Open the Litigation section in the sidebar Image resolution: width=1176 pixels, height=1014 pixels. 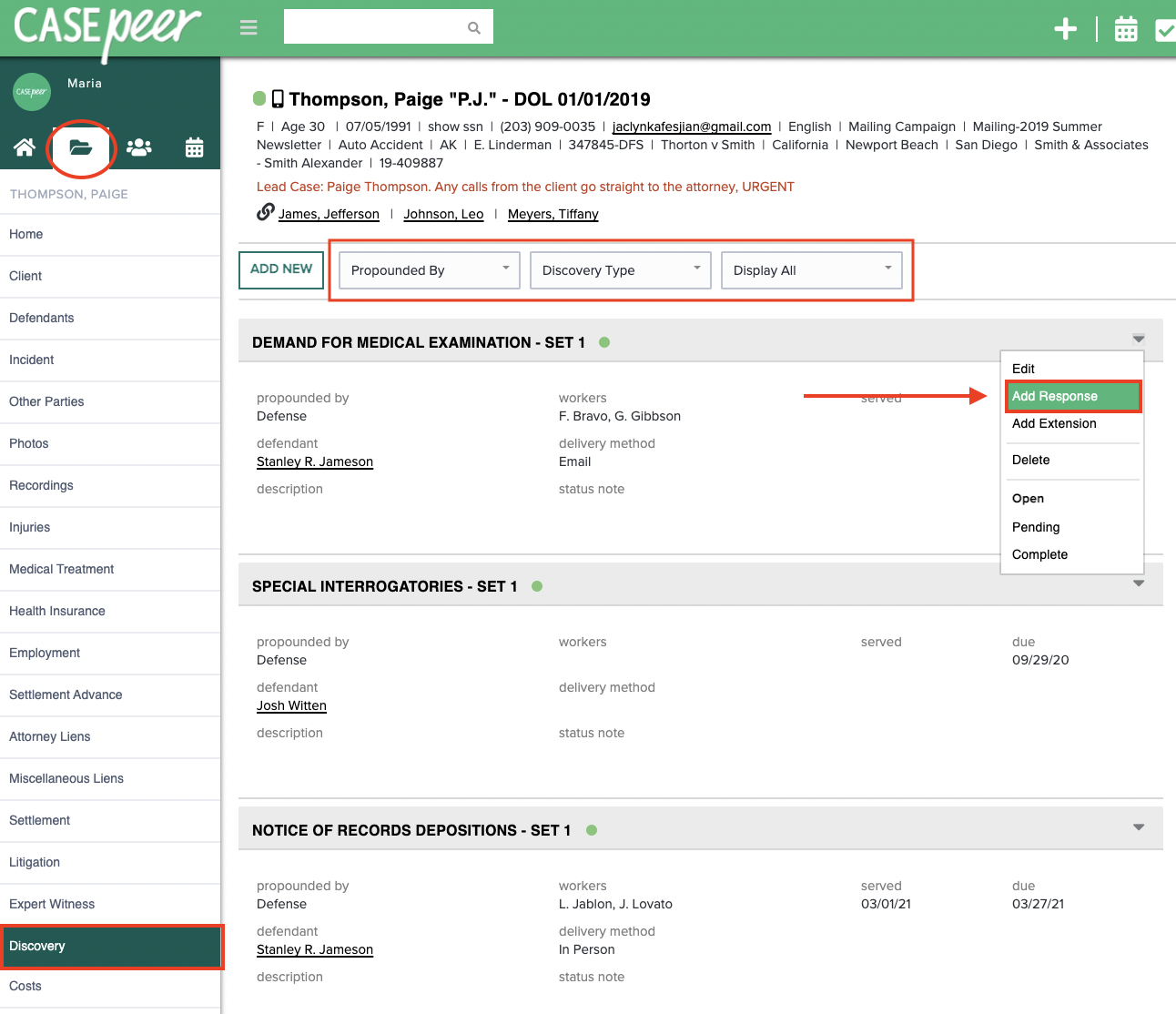click(x=34, y=862)
